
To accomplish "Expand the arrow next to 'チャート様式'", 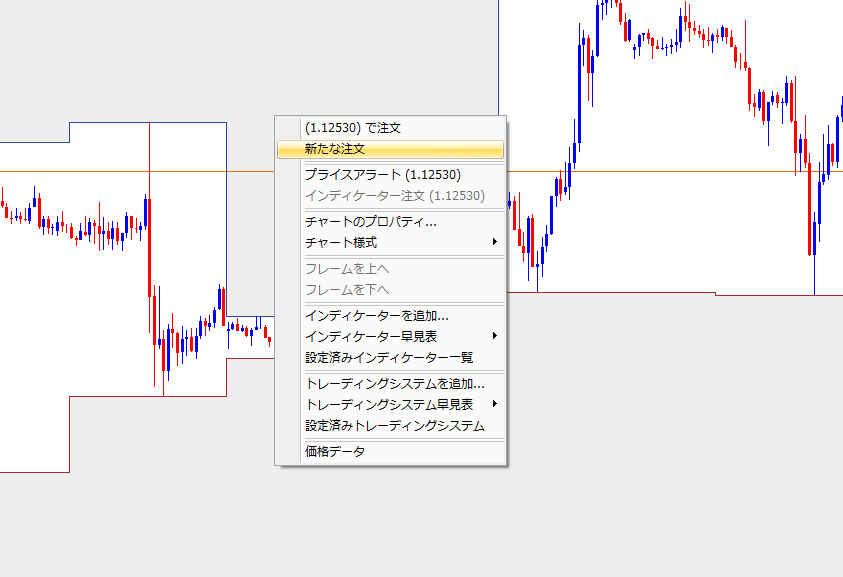I will (x=495, y=242).
